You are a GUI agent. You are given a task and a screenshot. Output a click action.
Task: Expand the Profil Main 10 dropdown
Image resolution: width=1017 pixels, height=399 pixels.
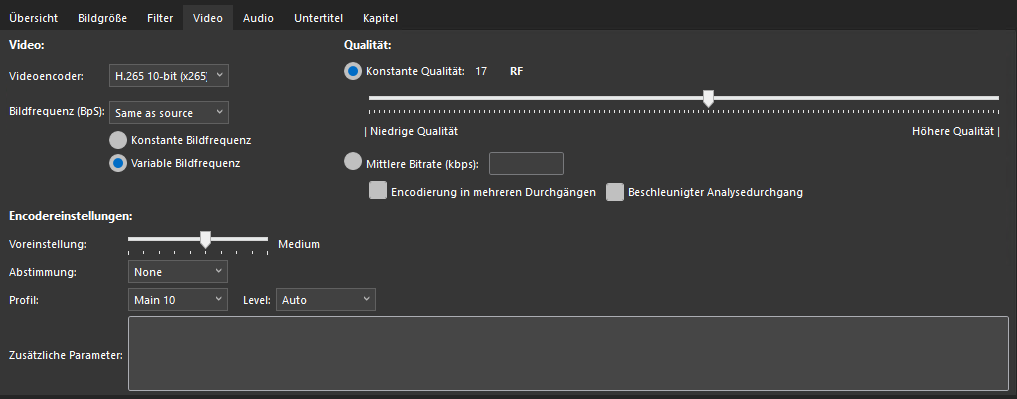(x=178, y=300)
